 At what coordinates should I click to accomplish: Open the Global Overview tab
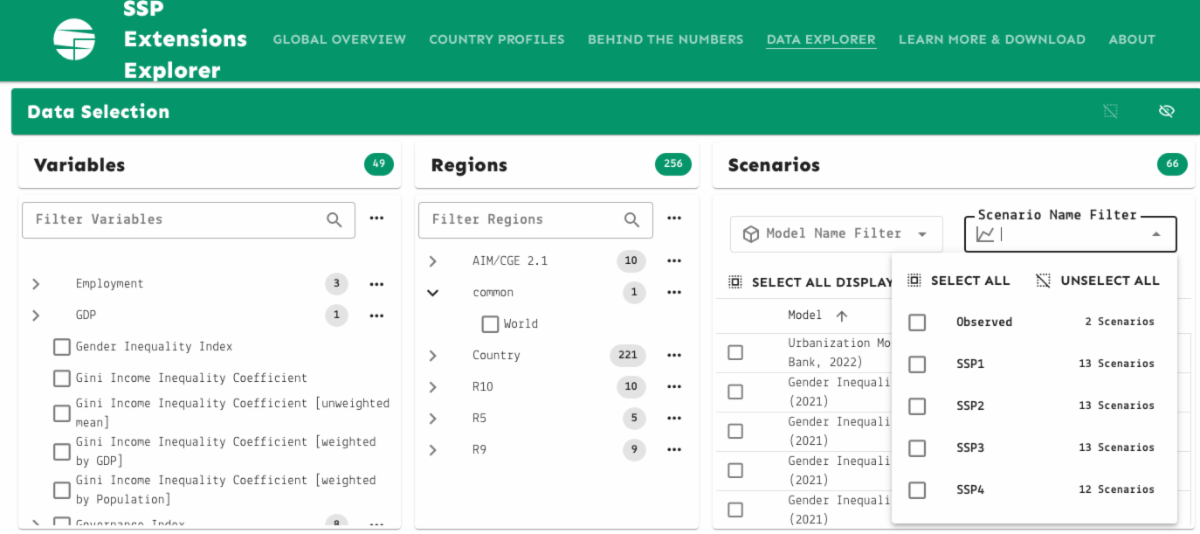[339, 40]
